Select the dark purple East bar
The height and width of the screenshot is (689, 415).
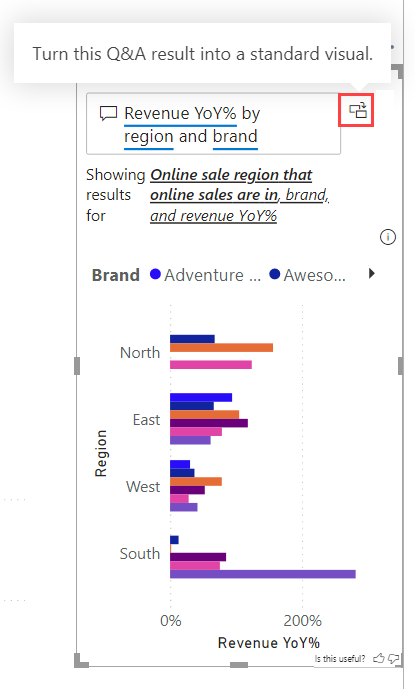209,423
